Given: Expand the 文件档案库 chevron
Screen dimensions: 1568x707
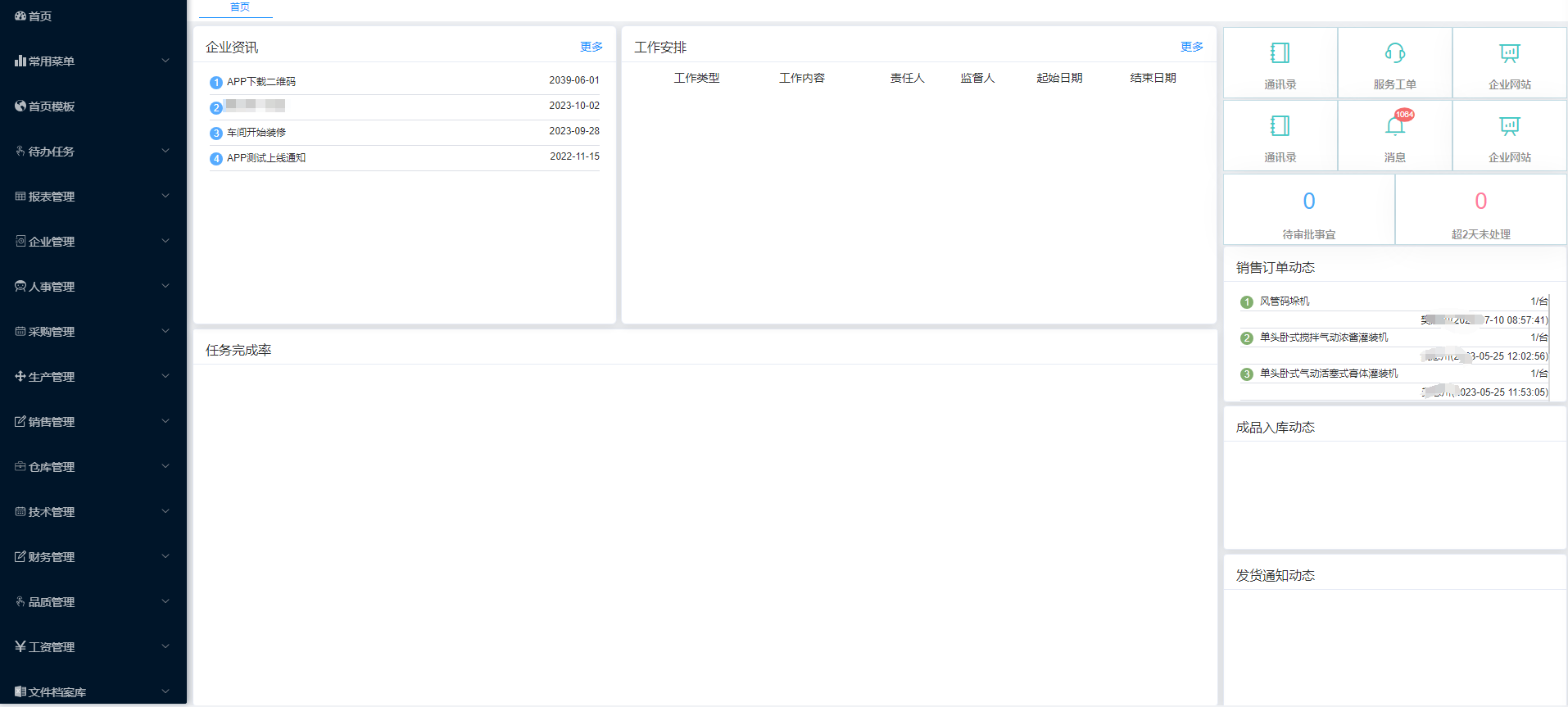Looking at the screenshot, I should tap(165, 691).
